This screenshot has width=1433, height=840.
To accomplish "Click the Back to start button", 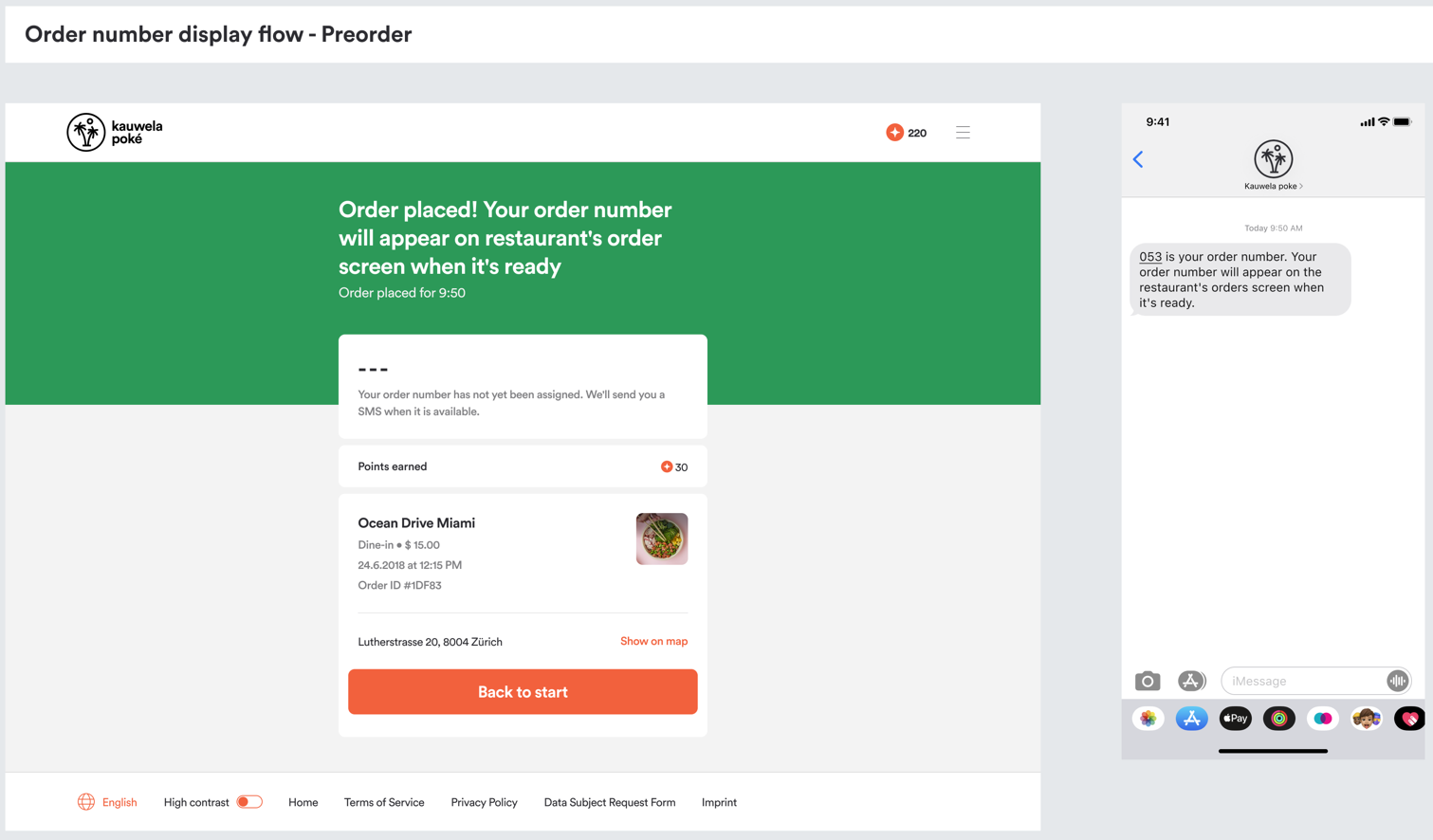I will 523,692.
